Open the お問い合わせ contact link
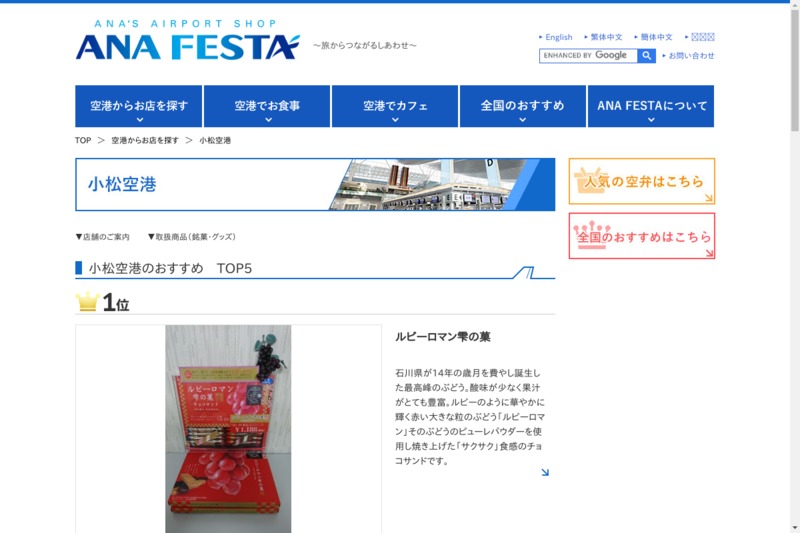The width and height of the screenshot is (800, 533). tap(691, 56)
